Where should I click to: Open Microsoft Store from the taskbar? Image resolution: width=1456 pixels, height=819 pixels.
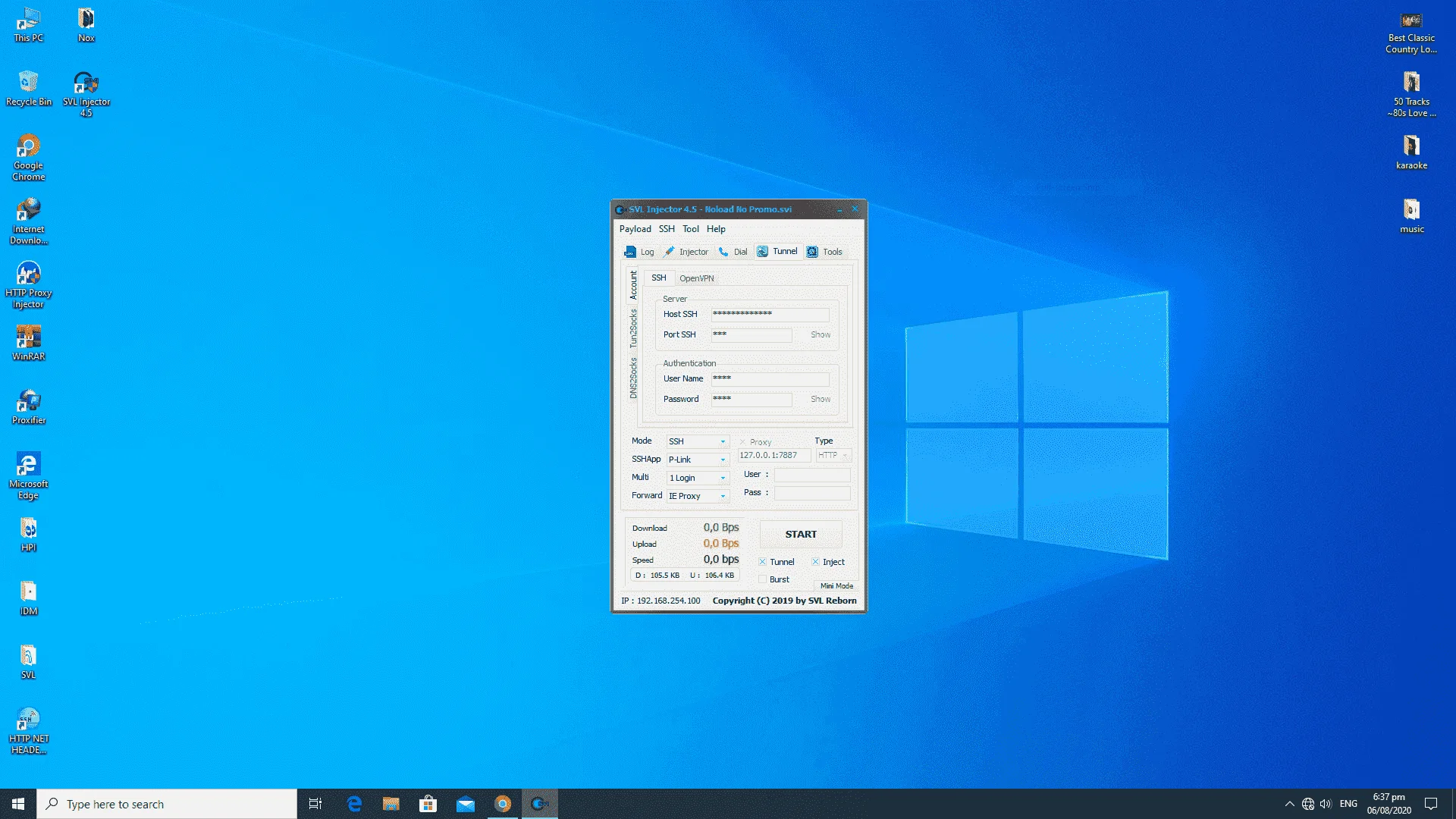(428, 804)
